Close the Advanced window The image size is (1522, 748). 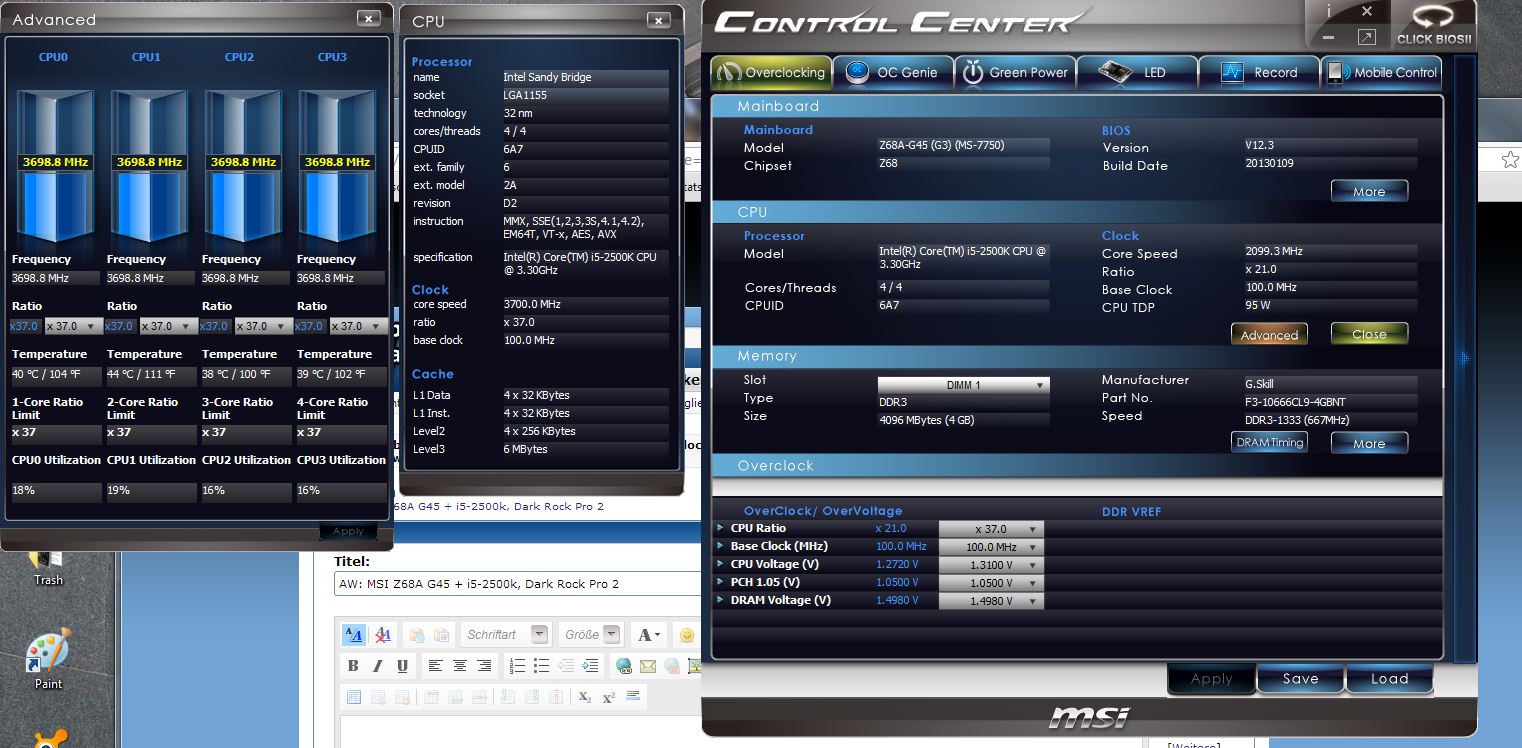368,18
